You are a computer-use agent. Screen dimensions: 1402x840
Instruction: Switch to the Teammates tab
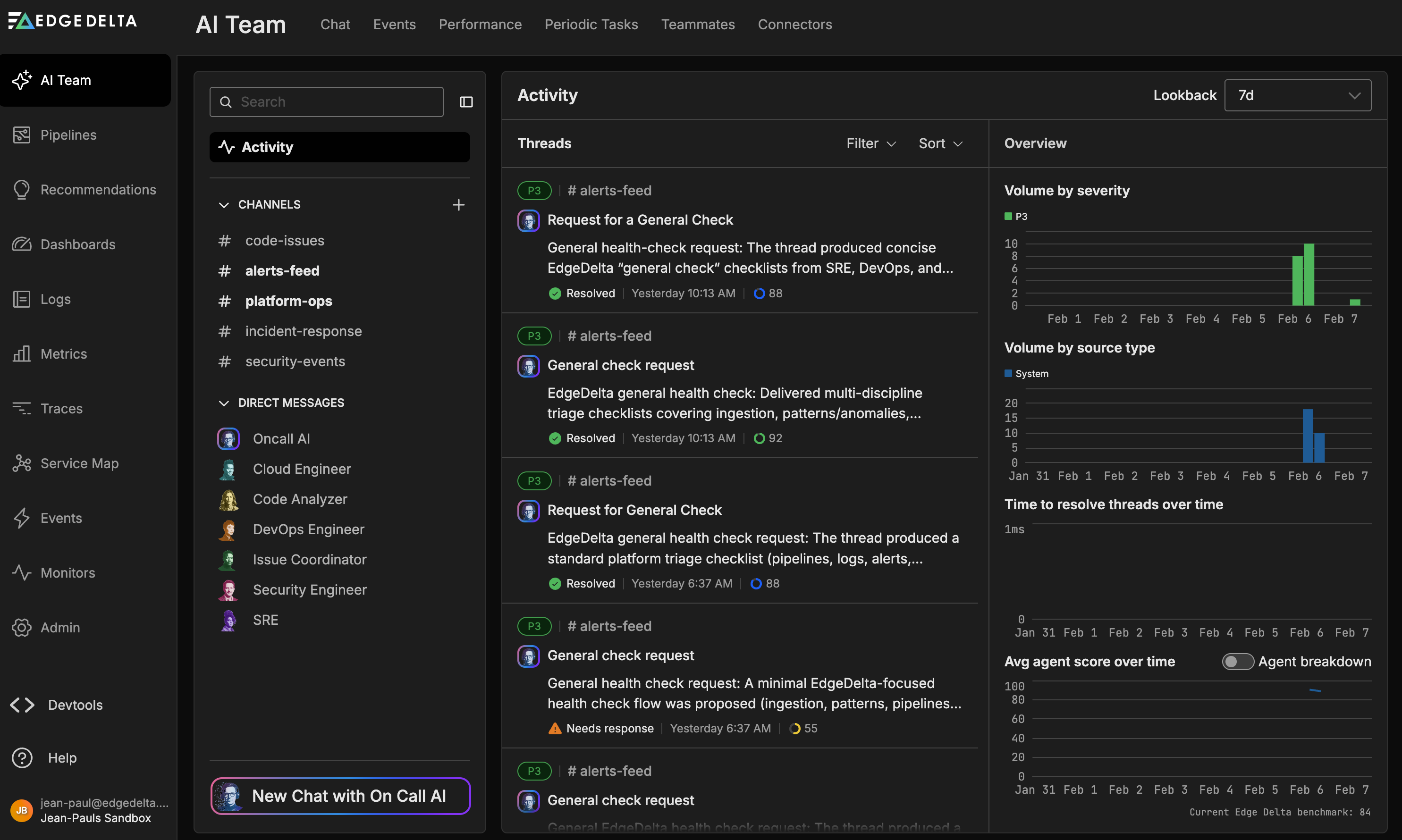coord(698,25)
